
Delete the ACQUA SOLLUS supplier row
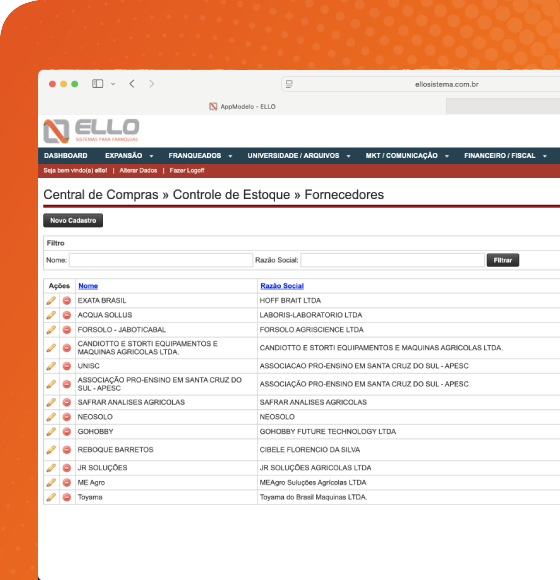[67, 315]
